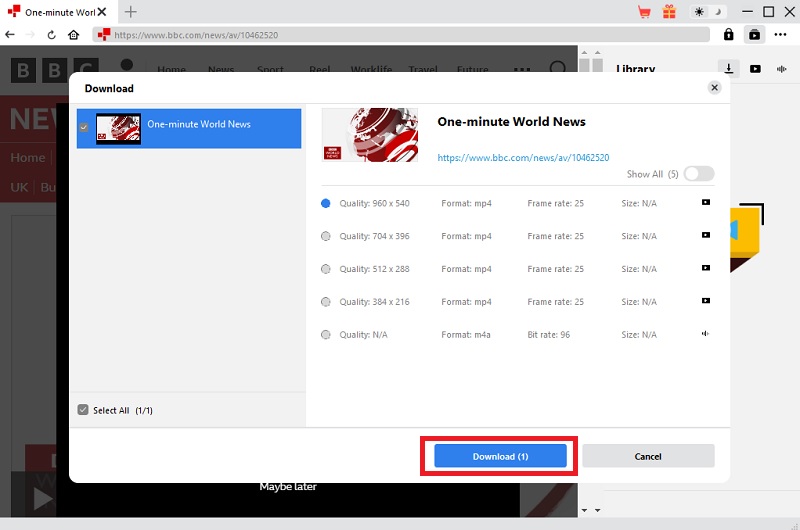
Task: Click the BBC page video play button
Action: pyautogui.click(x=43, y=499)
